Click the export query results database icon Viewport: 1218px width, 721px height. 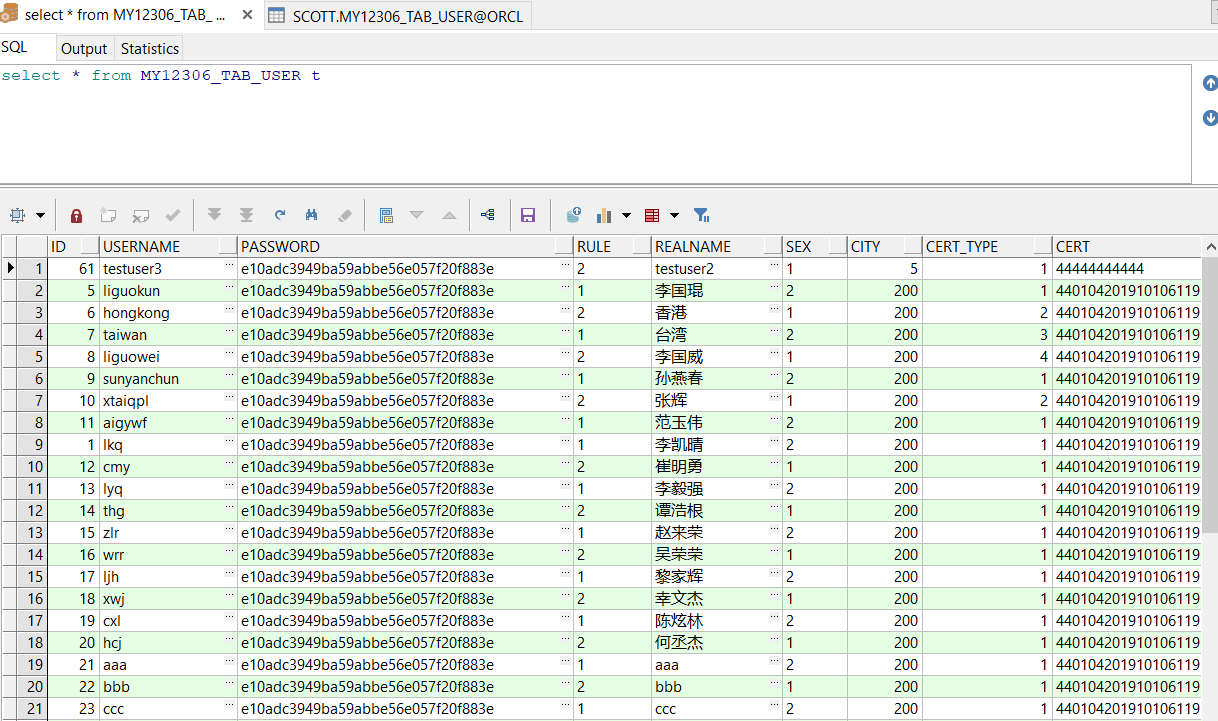[574, 215]
